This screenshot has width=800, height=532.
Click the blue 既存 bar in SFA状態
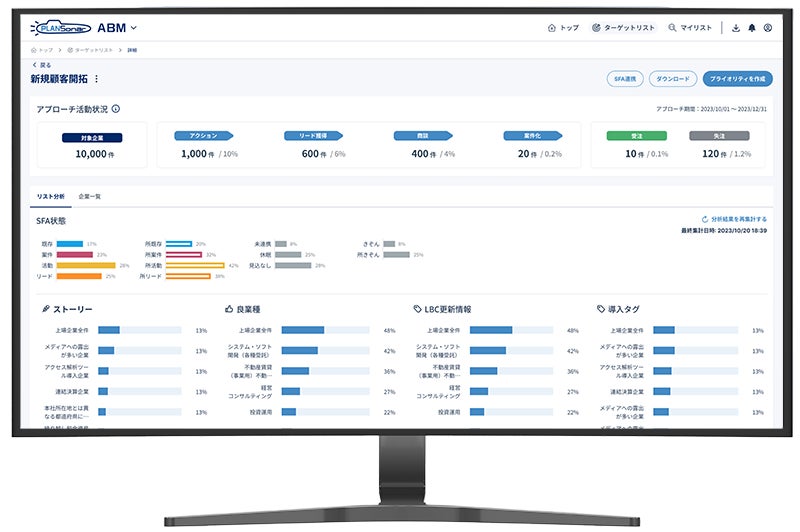click(70, 244)
